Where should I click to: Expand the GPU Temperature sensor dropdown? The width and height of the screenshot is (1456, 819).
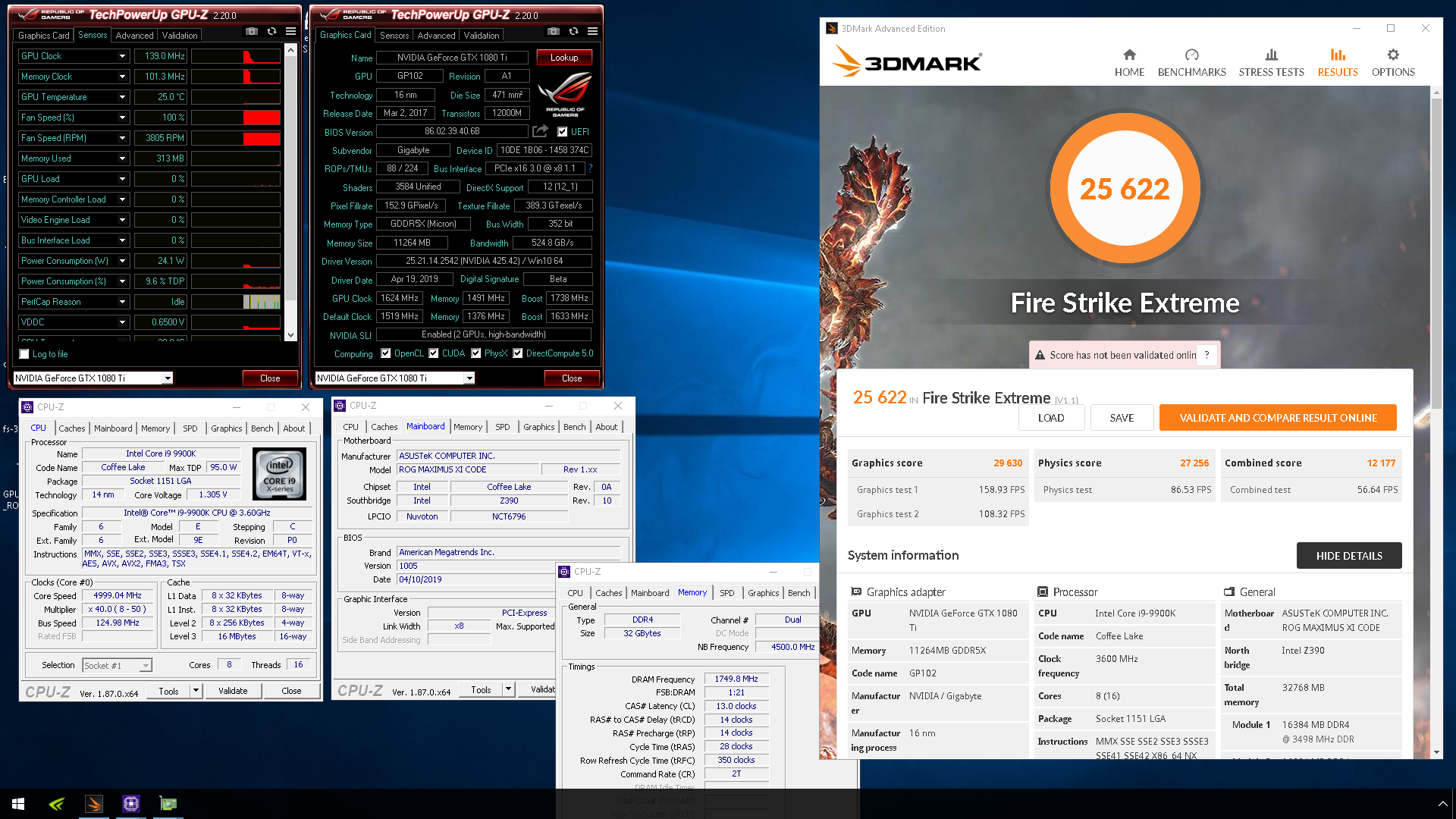[x=122, y=97]
